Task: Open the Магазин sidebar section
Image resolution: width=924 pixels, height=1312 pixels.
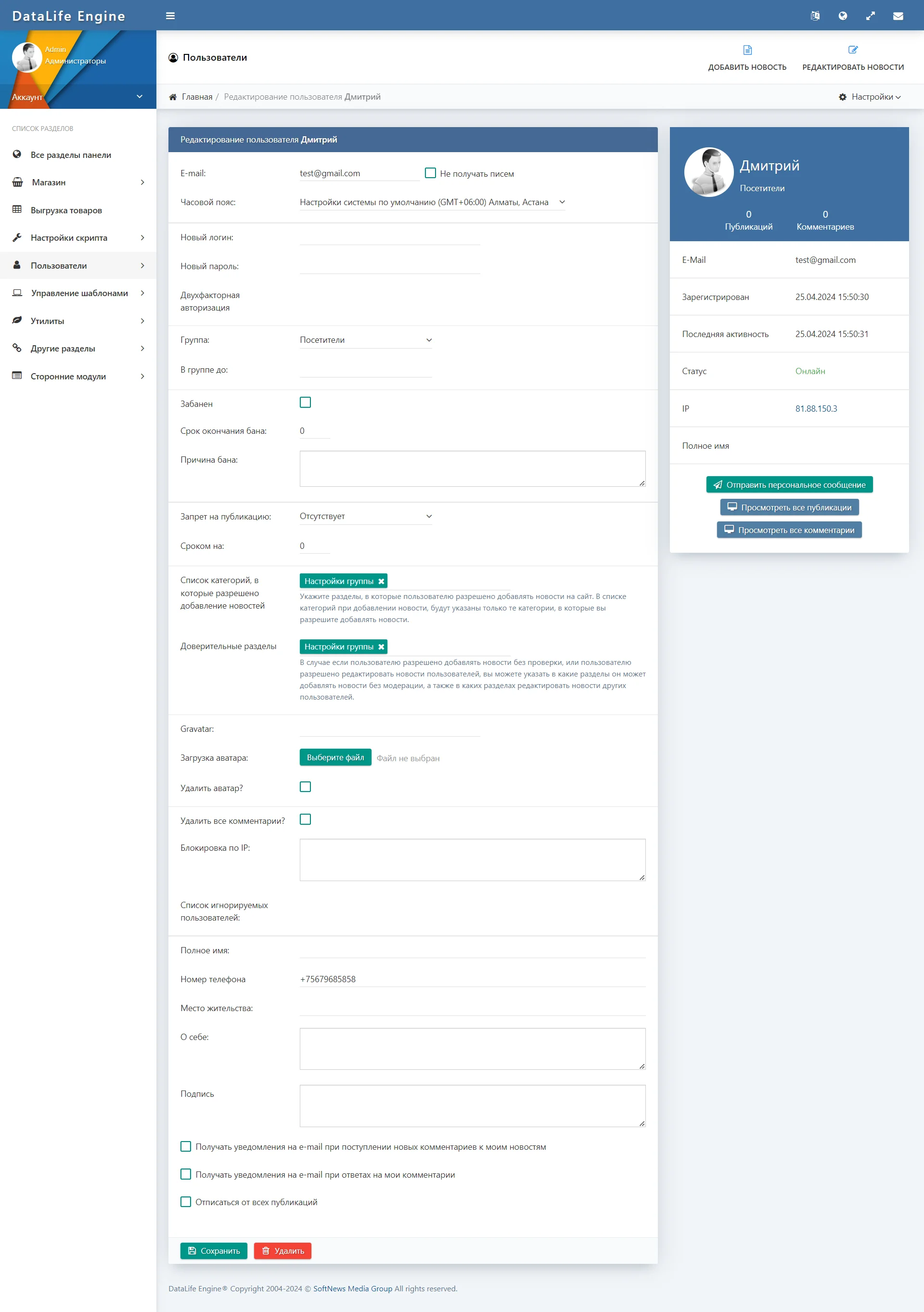Action: (78, 182)
